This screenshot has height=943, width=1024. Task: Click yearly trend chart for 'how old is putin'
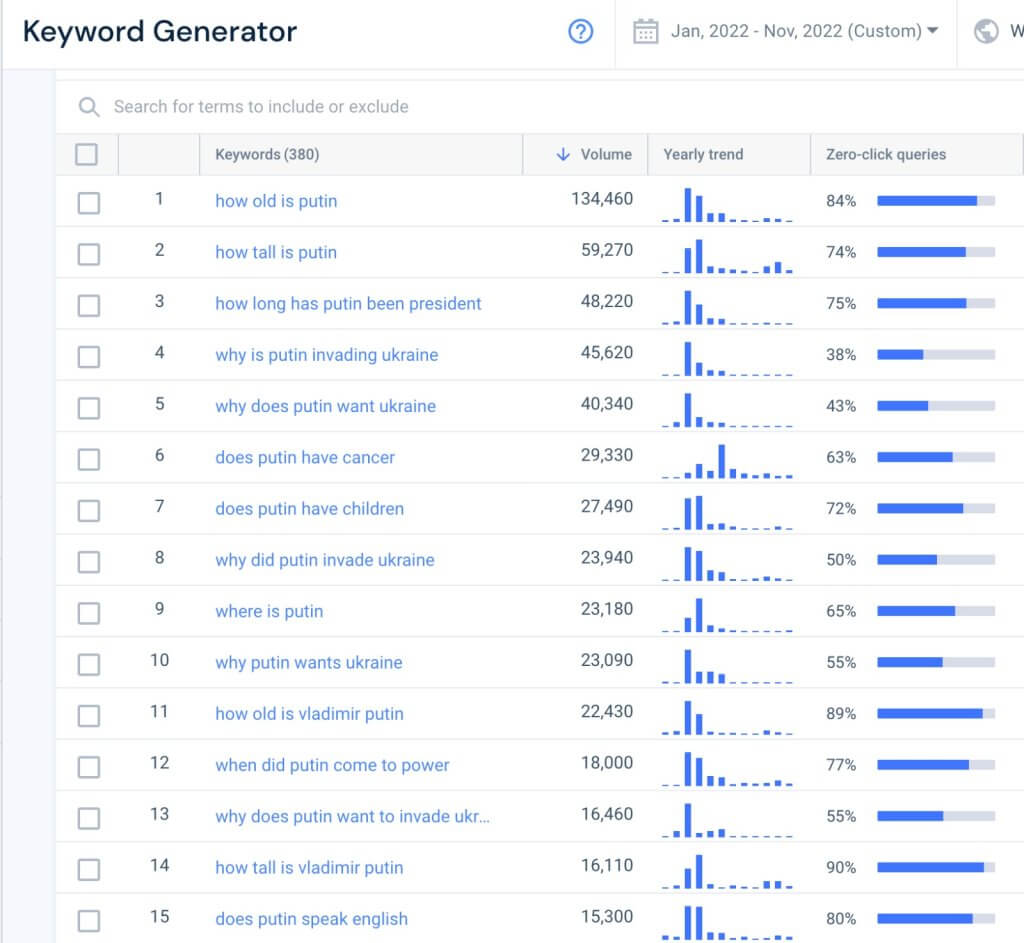pos(727,203)
